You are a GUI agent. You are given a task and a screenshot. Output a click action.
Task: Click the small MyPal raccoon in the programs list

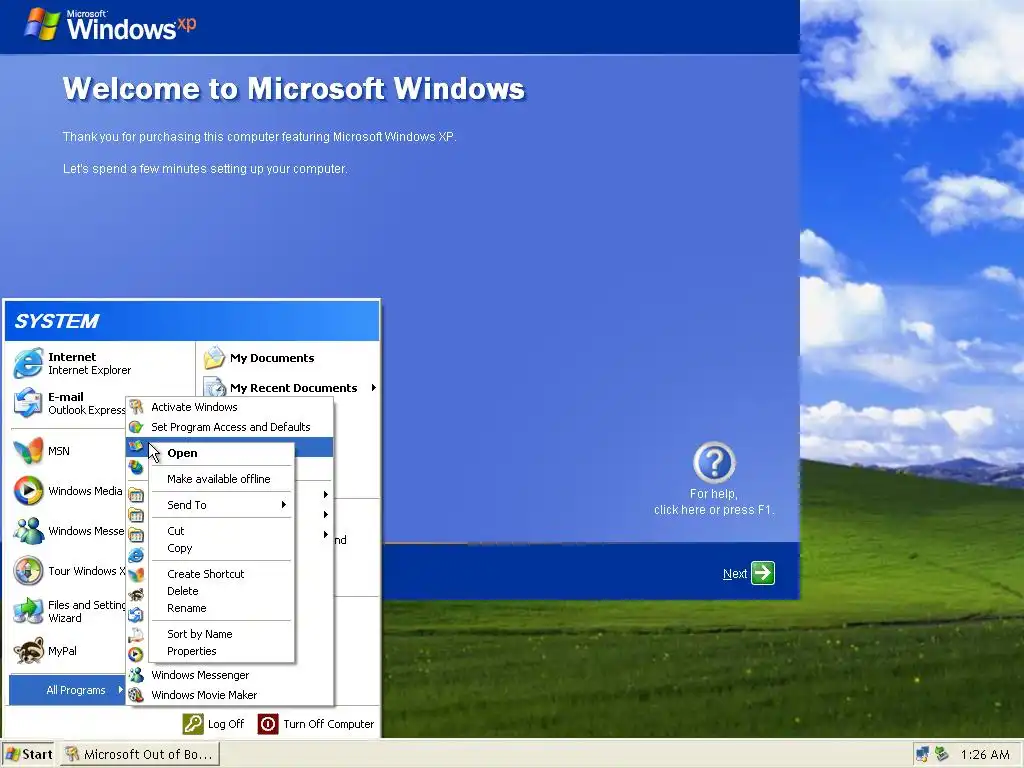[136, 595]
